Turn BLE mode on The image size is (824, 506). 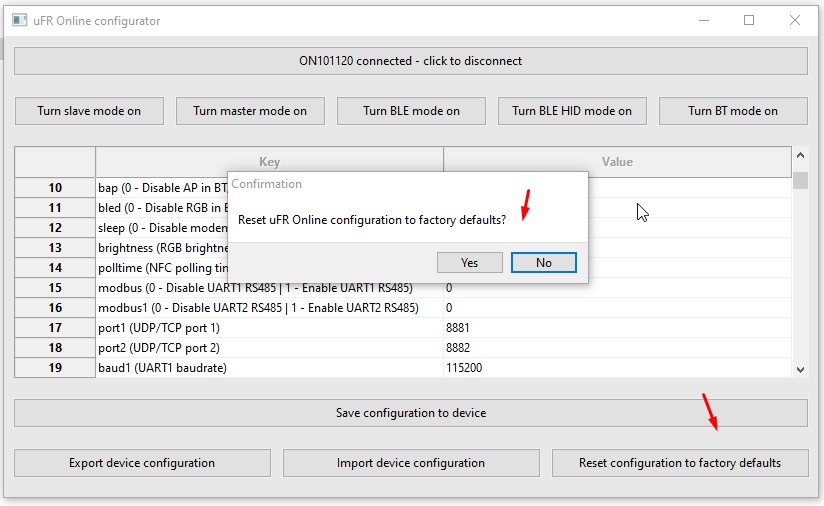click(411, 111)
